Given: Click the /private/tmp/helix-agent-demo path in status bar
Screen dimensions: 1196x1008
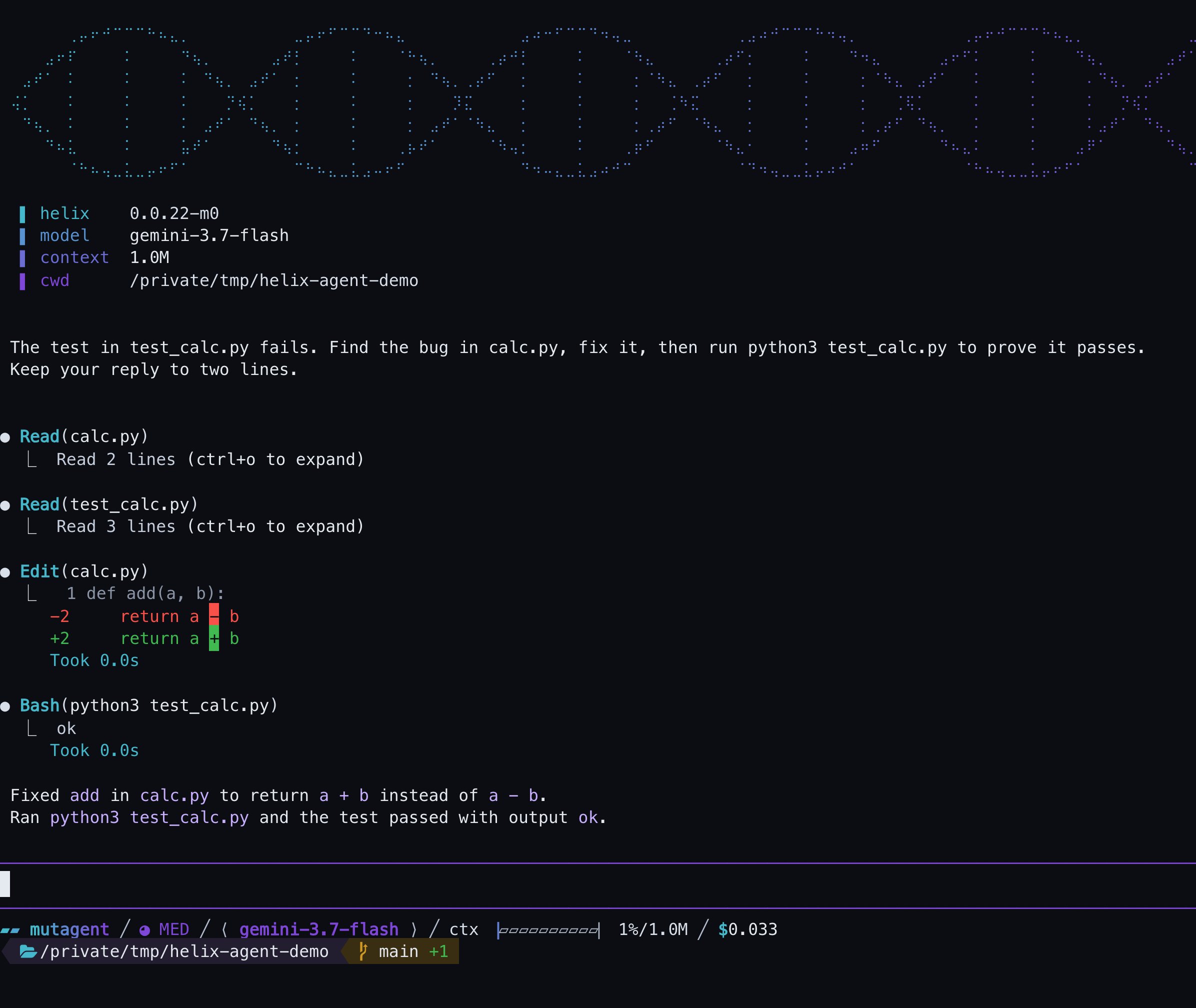Looking at the screenshot, I should [x=184, y=952].
